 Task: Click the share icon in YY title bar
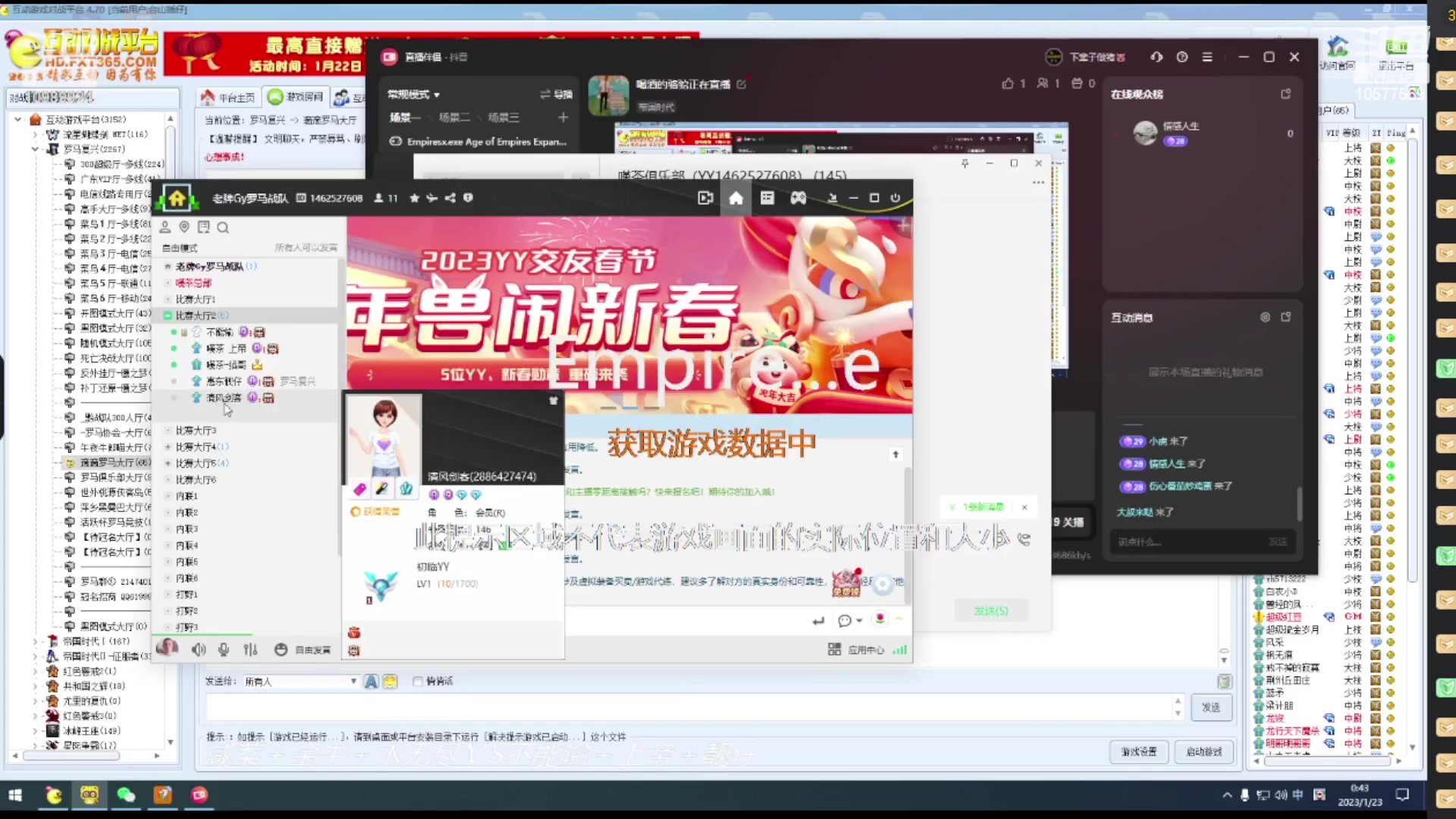tap(450, 198)
